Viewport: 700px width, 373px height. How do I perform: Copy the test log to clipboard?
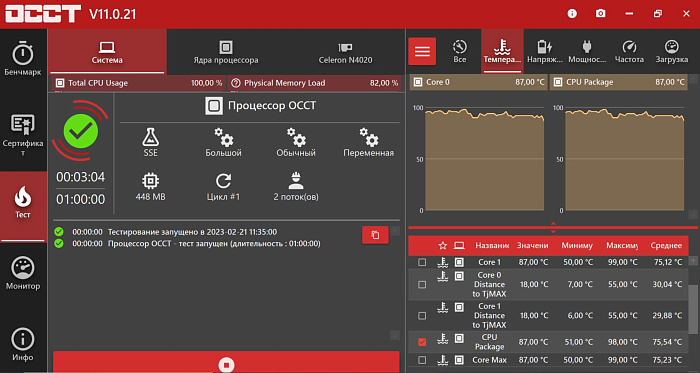point(375,235)
